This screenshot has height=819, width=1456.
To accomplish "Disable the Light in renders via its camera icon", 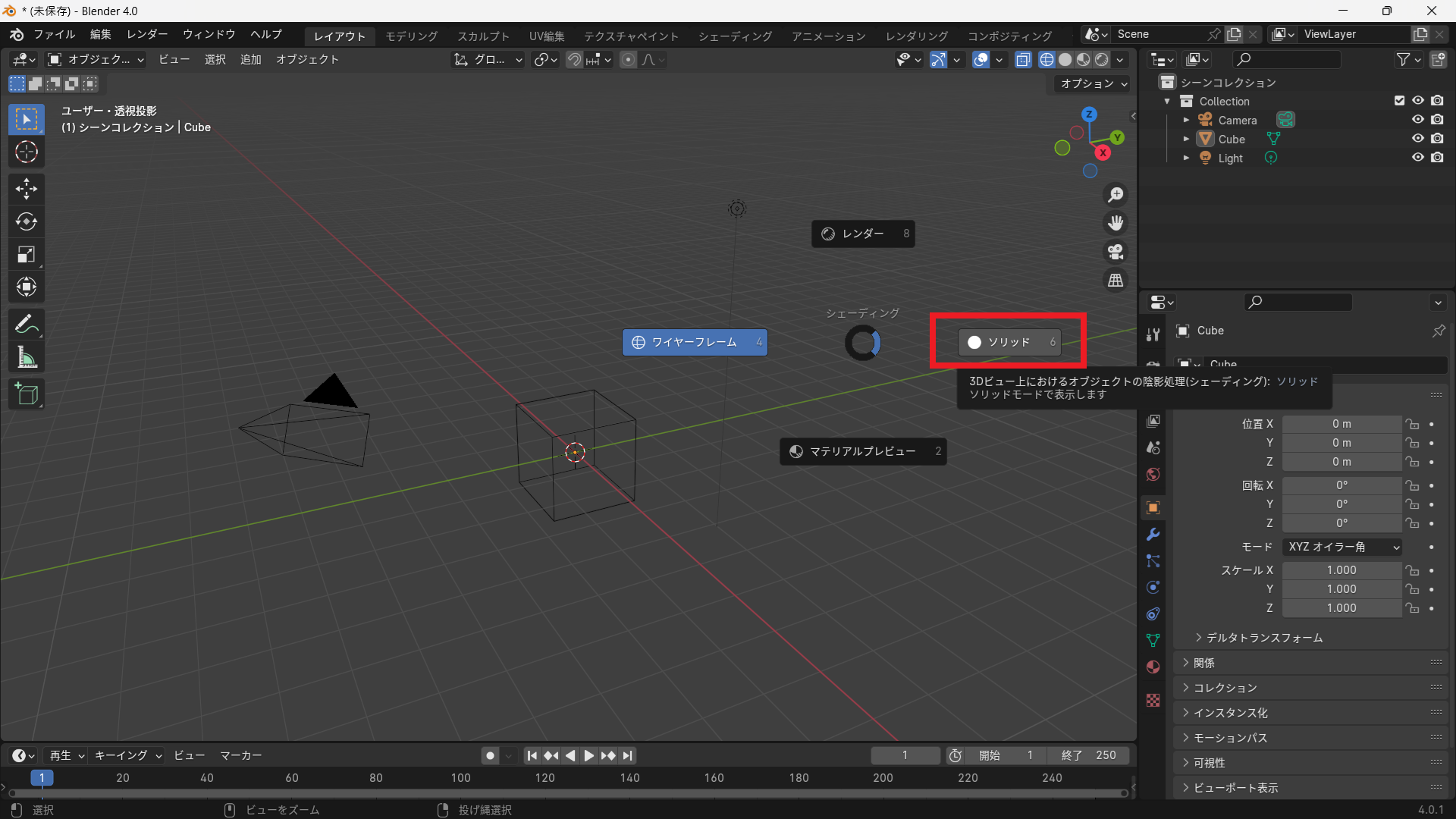I will click(1437, 158).
